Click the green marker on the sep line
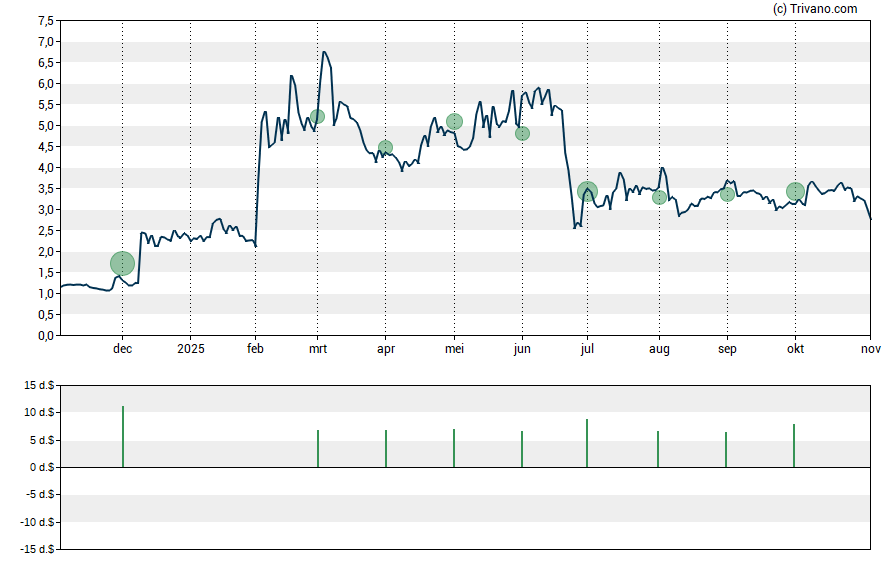Screen dimensions: 888x565 click(x=727, y=195)
